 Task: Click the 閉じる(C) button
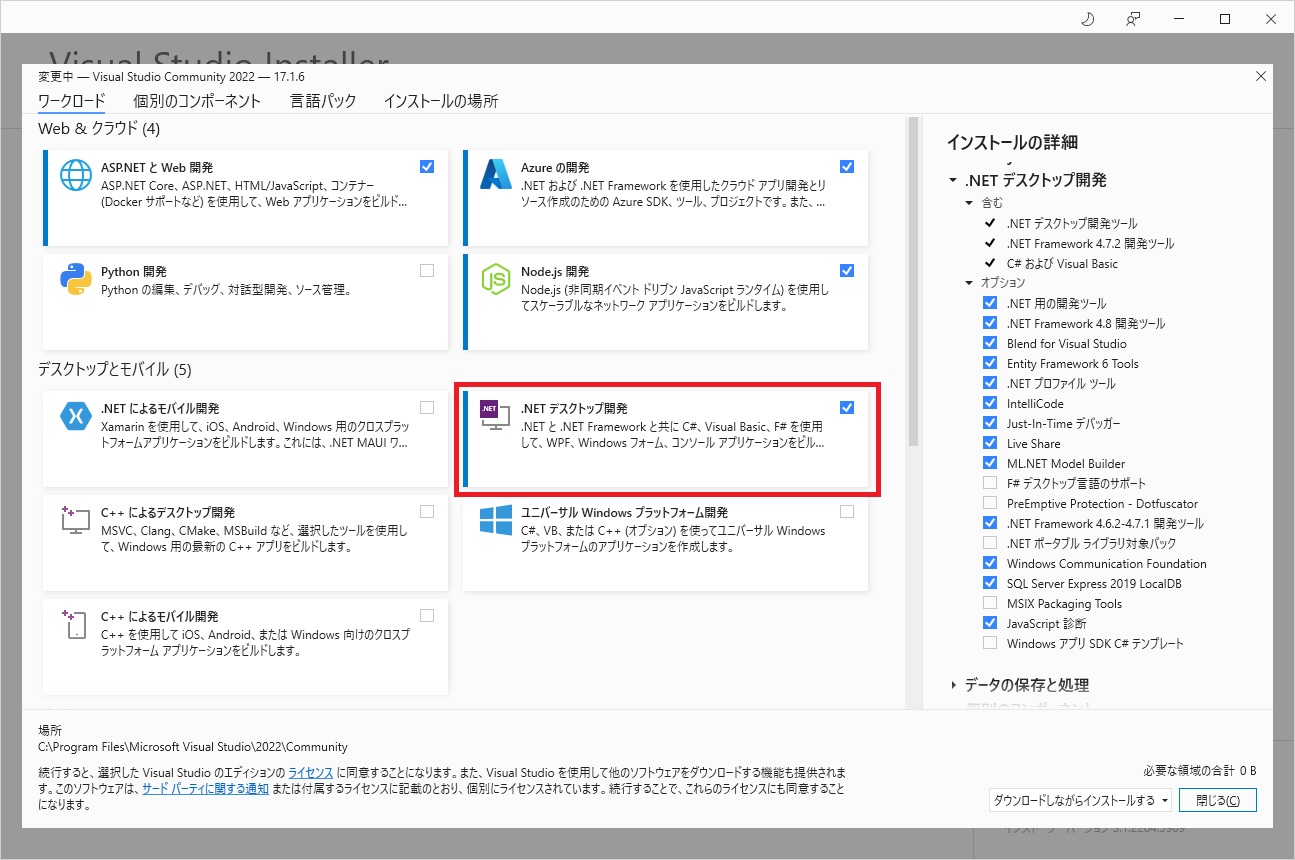click(1217, 800)
